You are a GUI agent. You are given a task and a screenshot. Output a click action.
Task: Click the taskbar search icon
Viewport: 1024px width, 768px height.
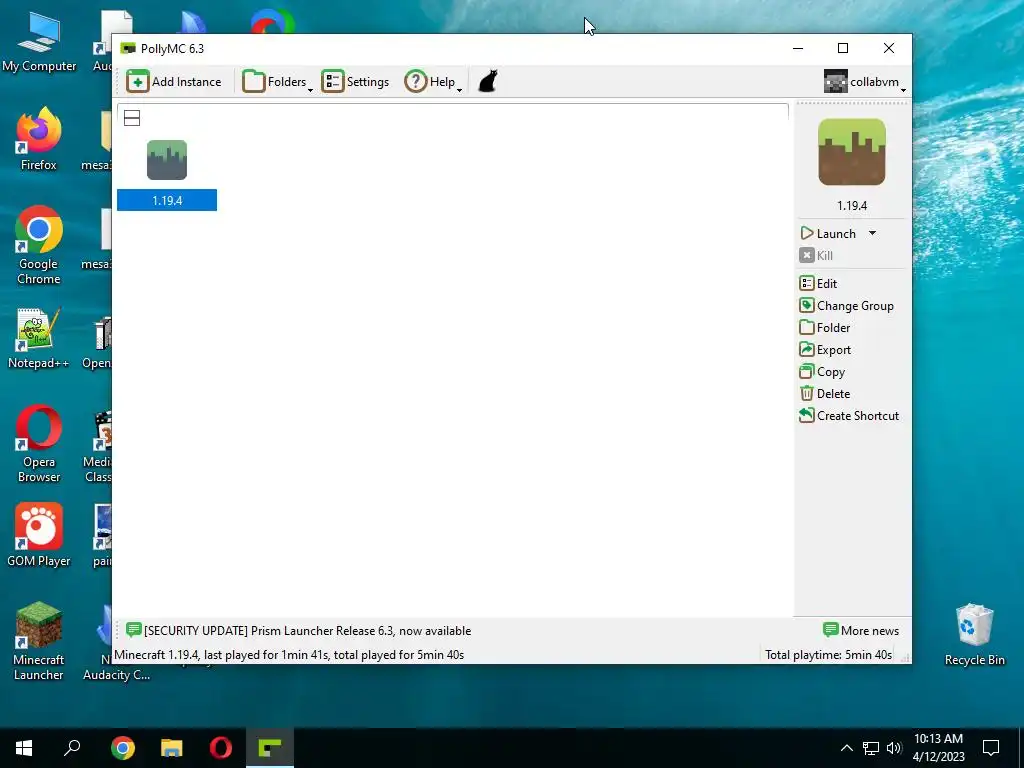point(72,748)
